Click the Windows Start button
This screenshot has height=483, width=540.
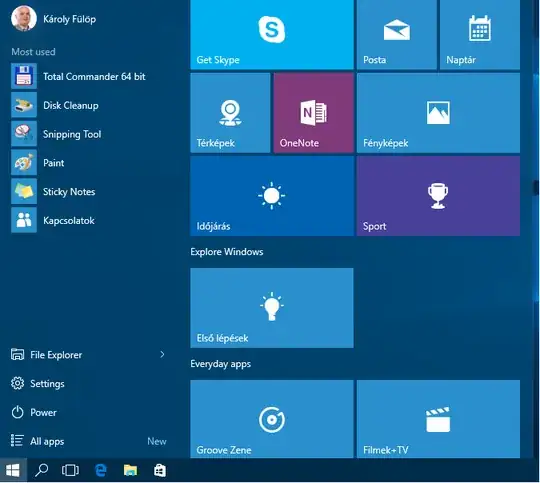(x=13, y=470)
